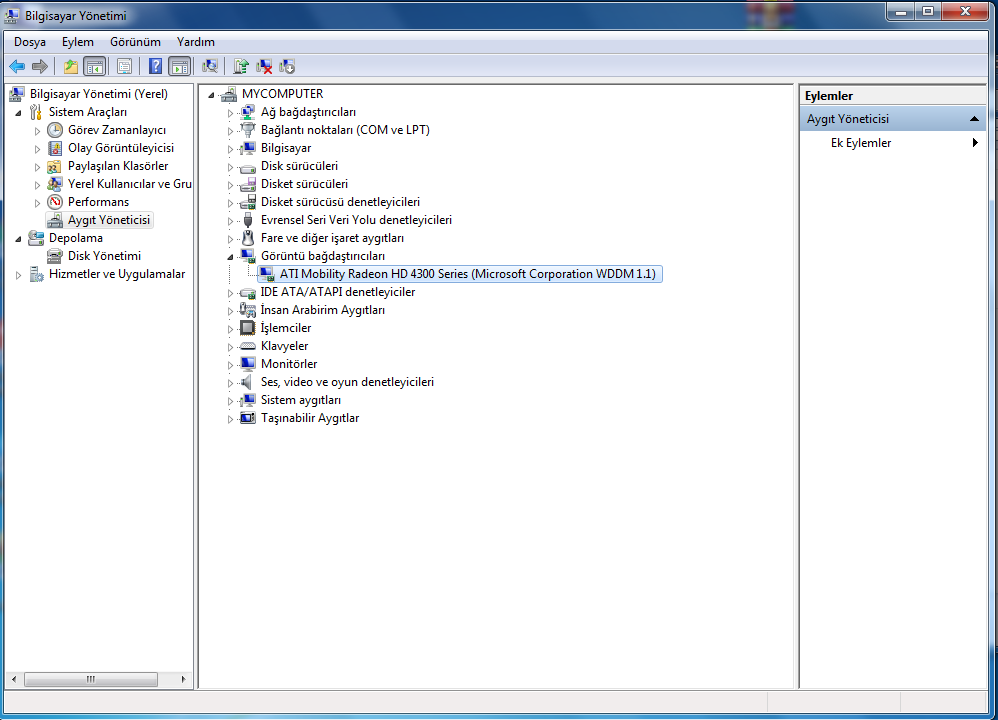998x720 pixels.
Task: Click the İnsan Arabirim Aygıtları icon
Action: coord(248,310)
